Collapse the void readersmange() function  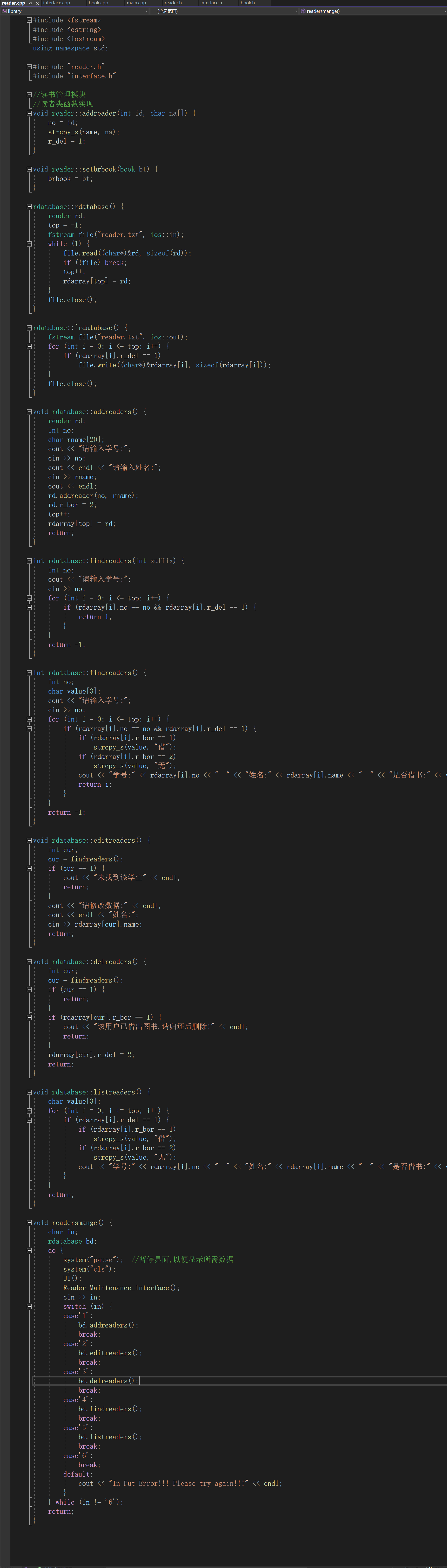point(29,1222)
